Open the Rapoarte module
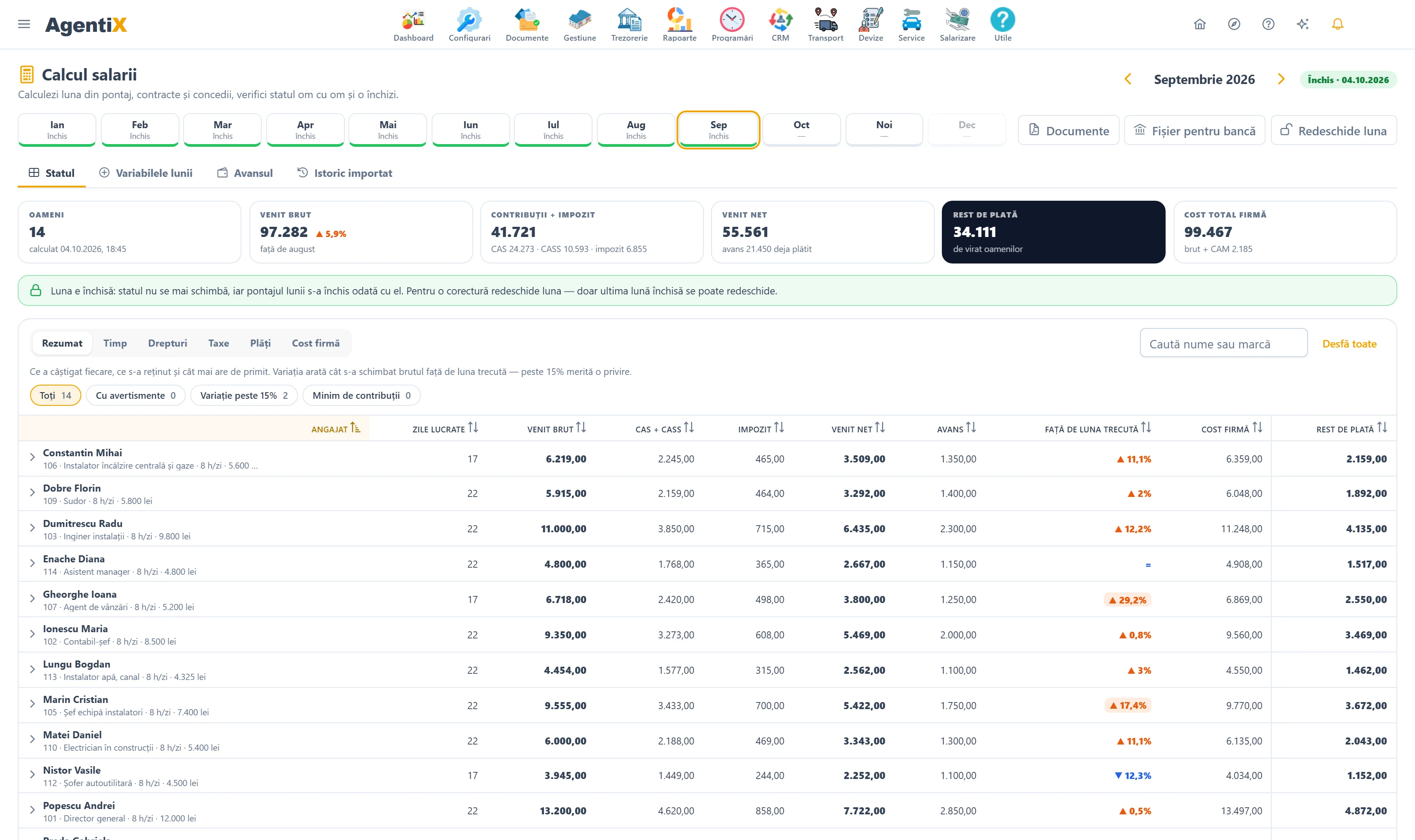 pos(679,25)
